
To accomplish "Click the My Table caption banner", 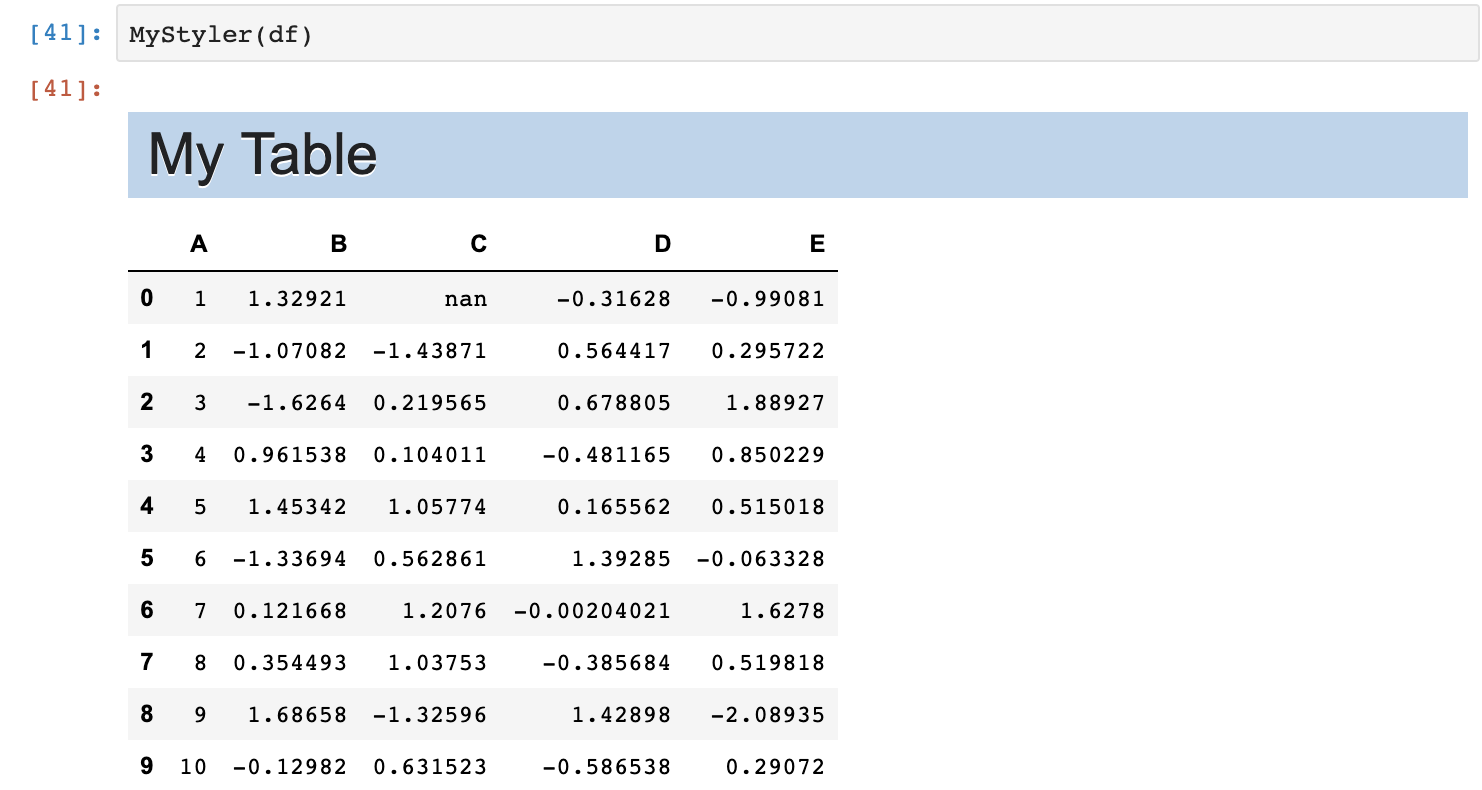I will pos(797,154).
